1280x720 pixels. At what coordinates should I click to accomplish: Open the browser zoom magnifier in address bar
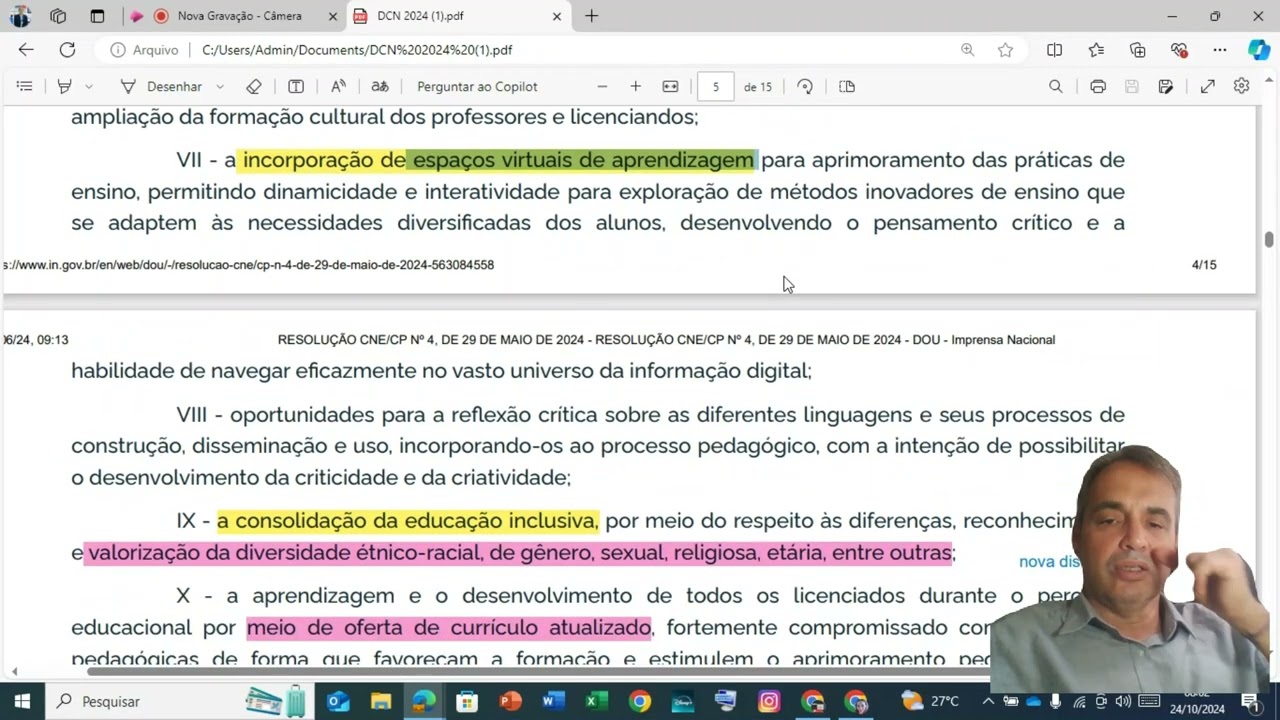tap(967, 50)
